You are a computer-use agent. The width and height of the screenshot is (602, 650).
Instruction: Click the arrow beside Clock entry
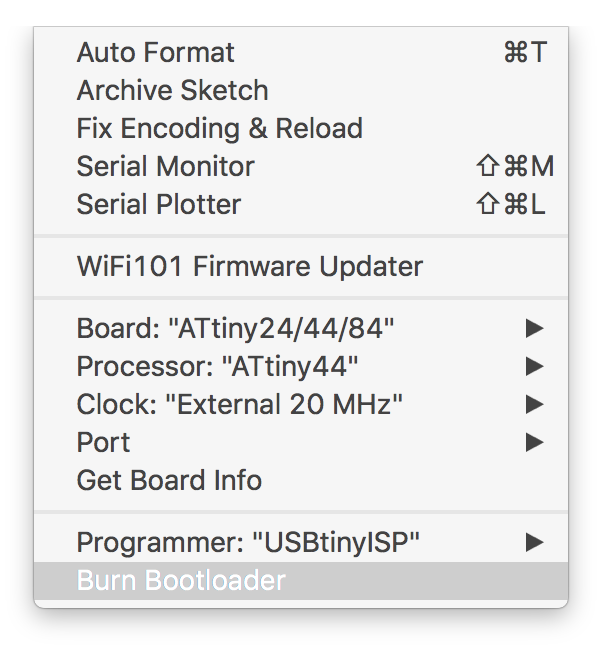tap(534, 404)
